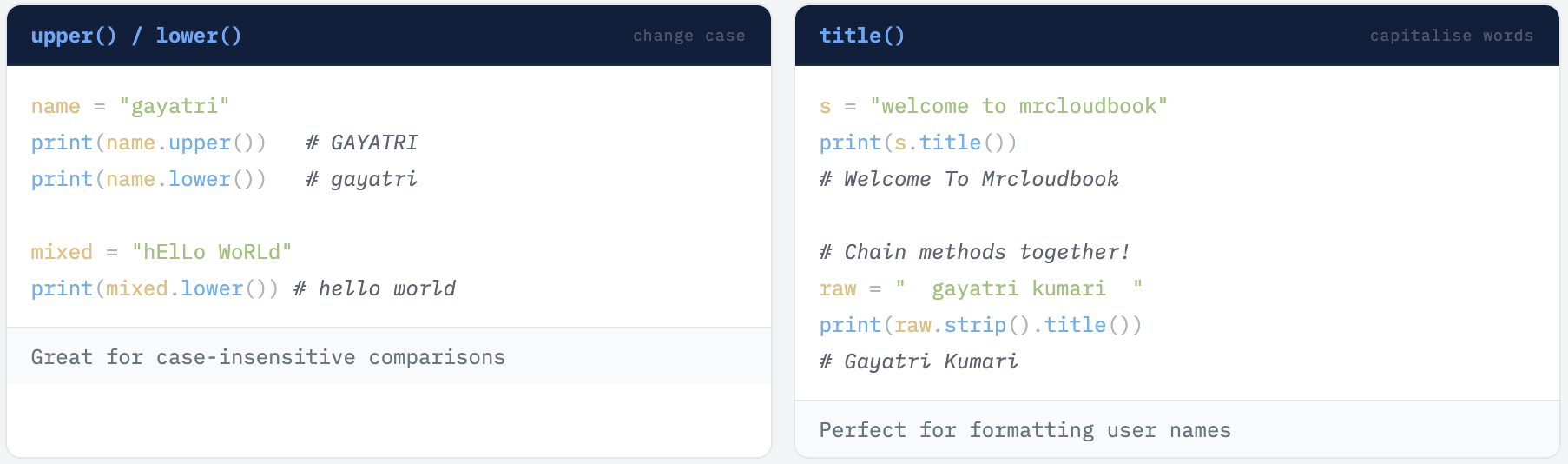
Task: Click the print(mixed.lower()) code line
Action: pos(155,288)
